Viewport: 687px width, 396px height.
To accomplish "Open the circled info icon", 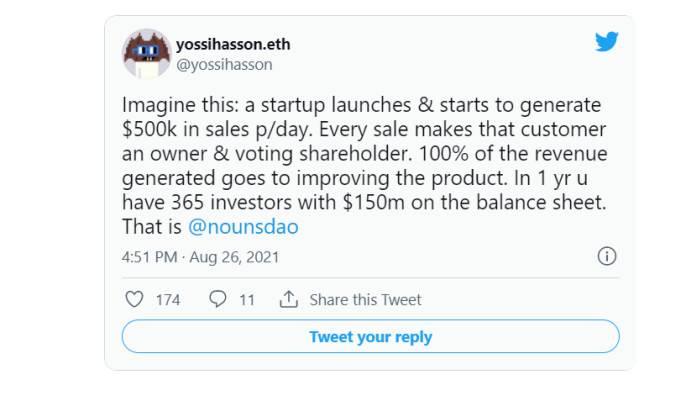I will pos(607,256).
